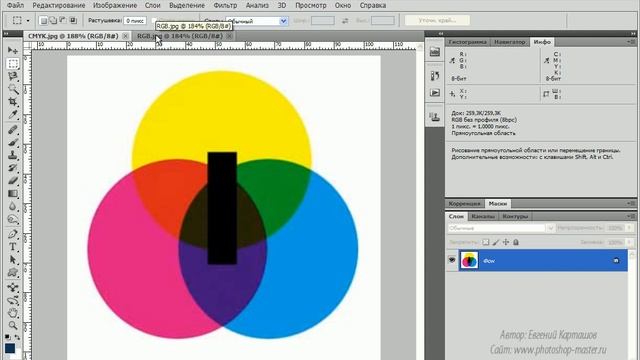
Task: Select the Quick Selection tool
Action: (x=13, y=89)
